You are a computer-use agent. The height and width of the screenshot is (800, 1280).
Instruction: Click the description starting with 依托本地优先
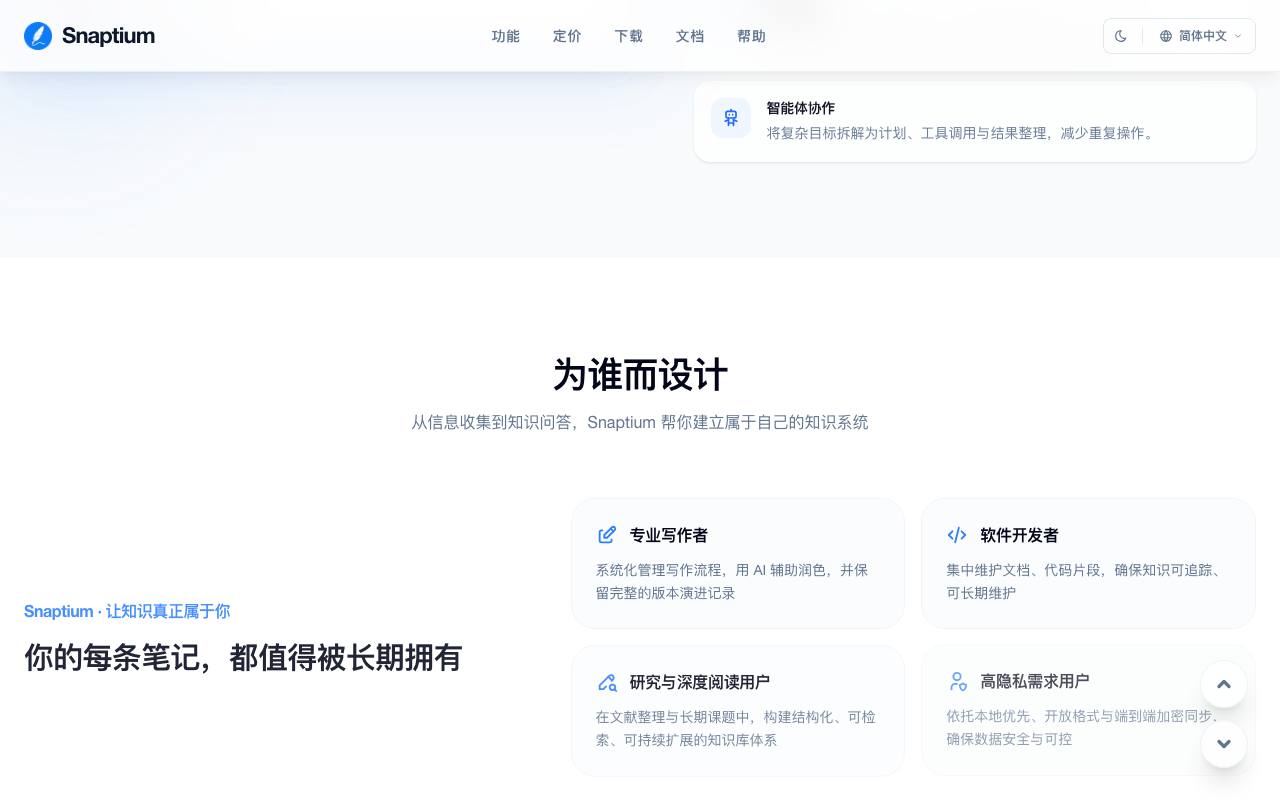1084,727
